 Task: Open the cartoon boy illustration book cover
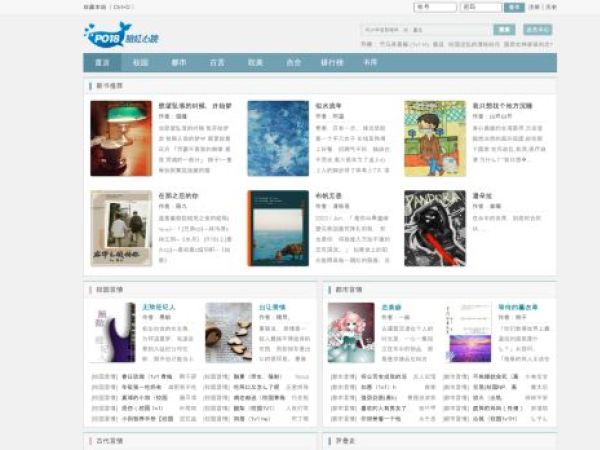[435, 138]
